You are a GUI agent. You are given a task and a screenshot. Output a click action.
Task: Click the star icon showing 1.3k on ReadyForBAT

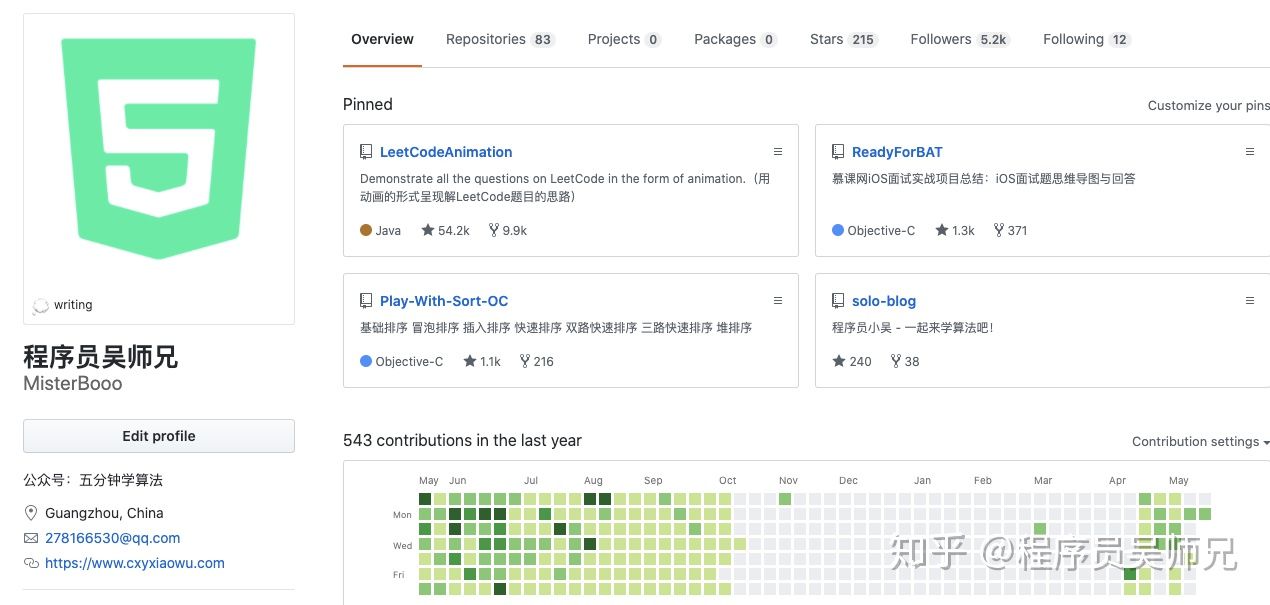tap(942, 230)
